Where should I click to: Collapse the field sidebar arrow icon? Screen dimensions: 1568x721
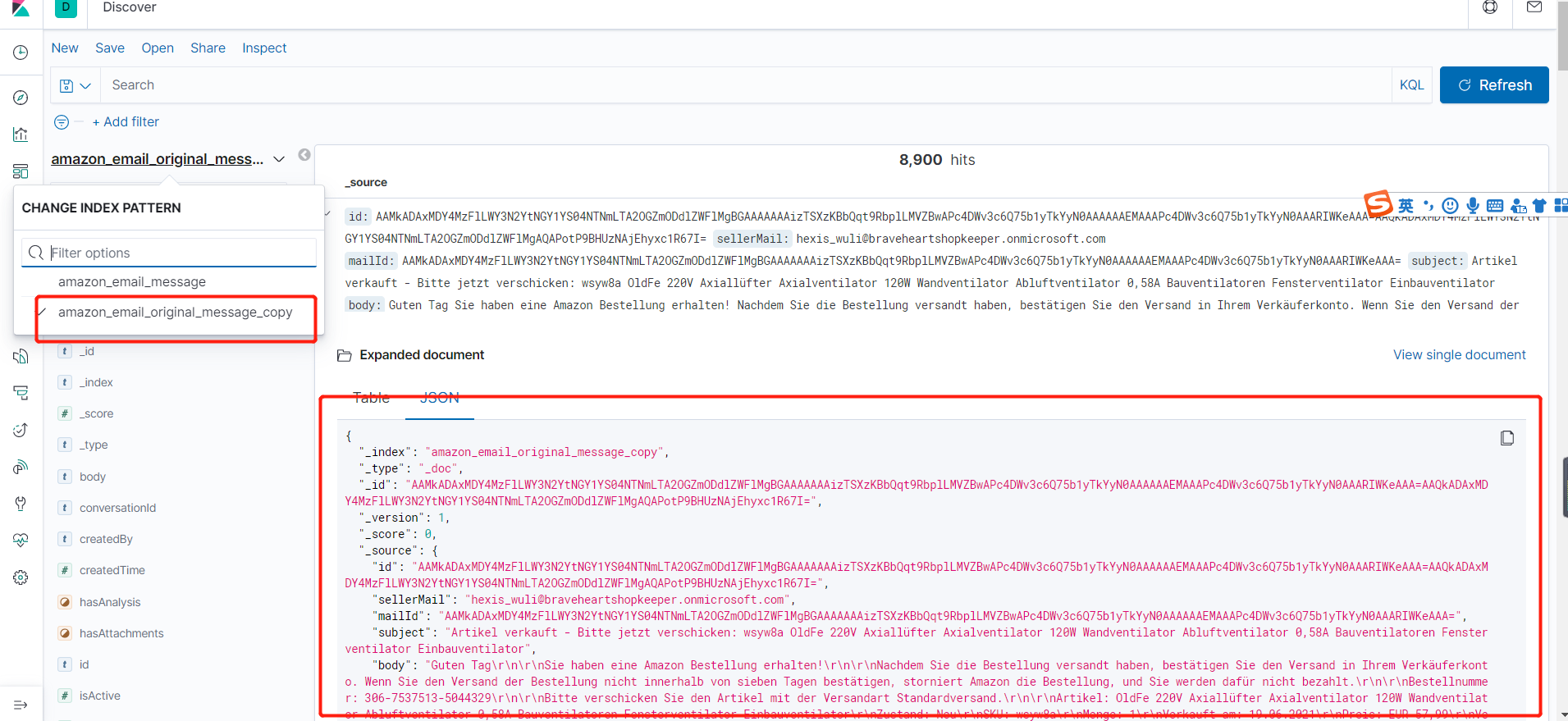click(304, 155)
